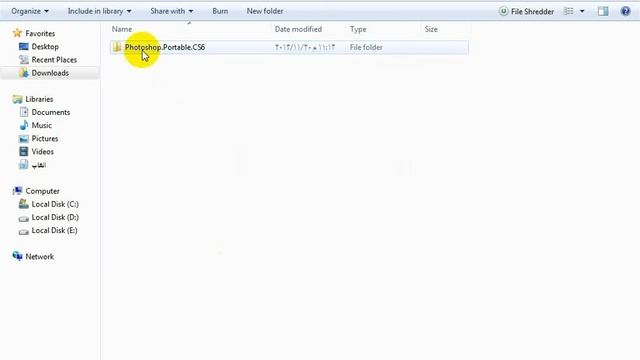This screenshot has width=640, height=360.
Task: Click the Photoshop.Portable.CS6 folder icon
Action: click(x=117, y=47)
